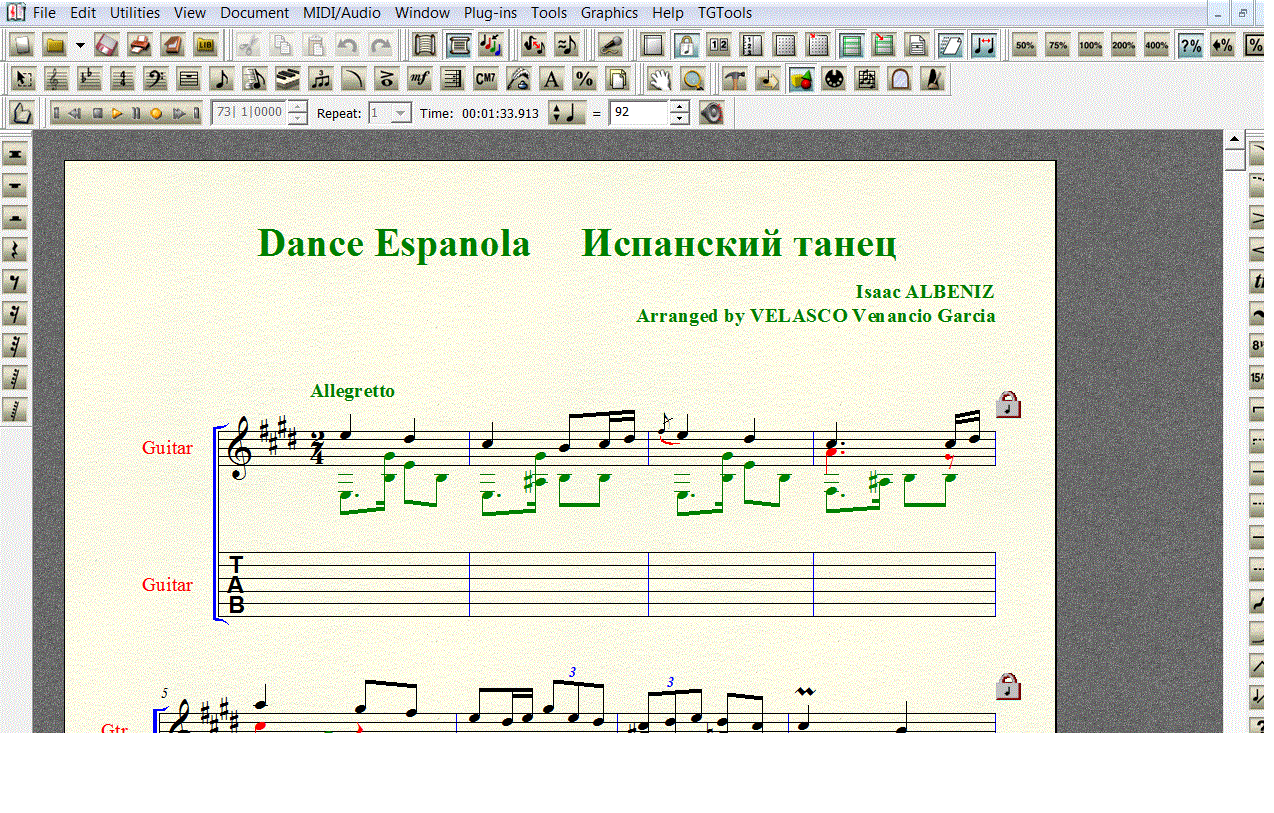Viewport: 1274px width, 813px height.
Task: Click the custom zoom ?% button
Action: 1190,45
